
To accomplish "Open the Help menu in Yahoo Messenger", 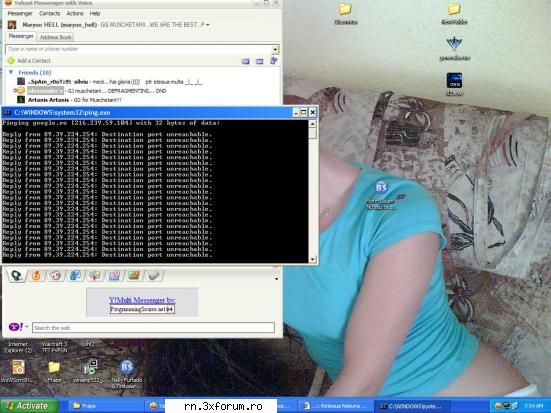I will [95, 13].
